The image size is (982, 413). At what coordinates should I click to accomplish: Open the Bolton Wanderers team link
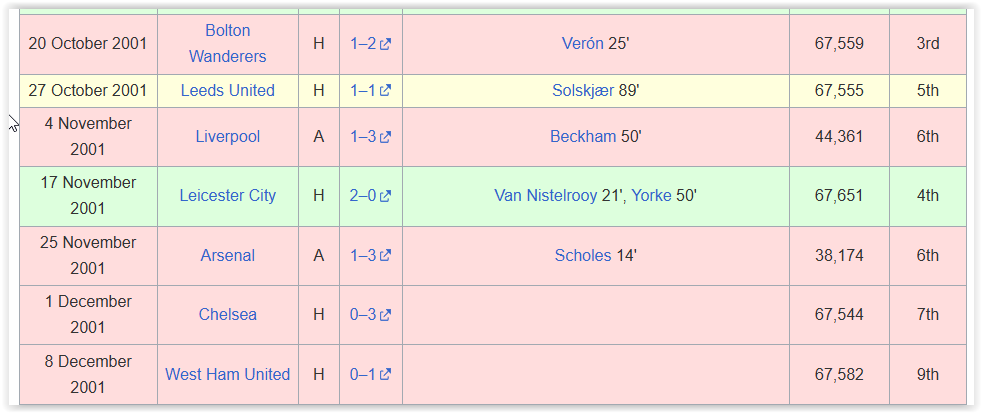228,43
